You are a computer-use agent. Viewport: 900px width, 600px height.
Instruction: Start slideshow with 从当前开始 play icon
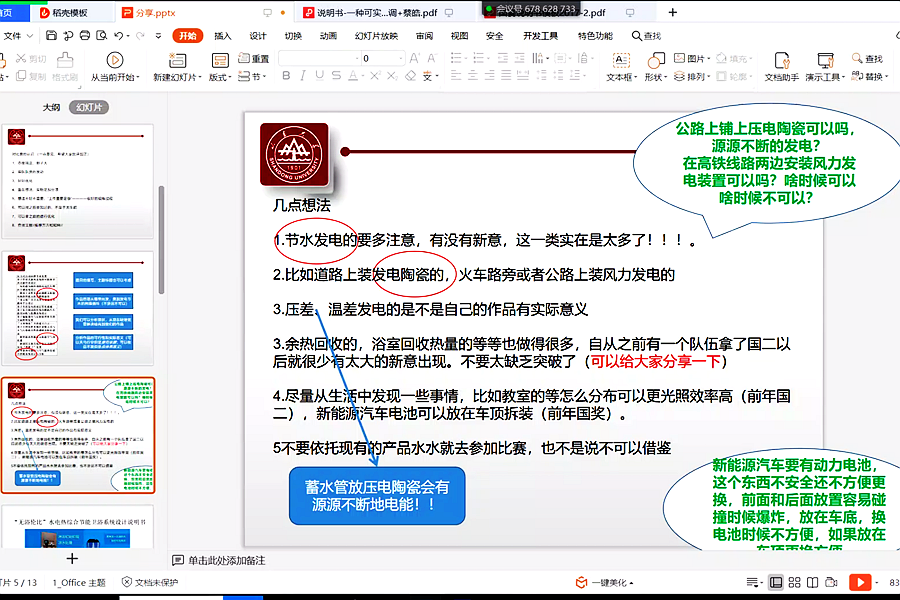click(x=115, y=60)
